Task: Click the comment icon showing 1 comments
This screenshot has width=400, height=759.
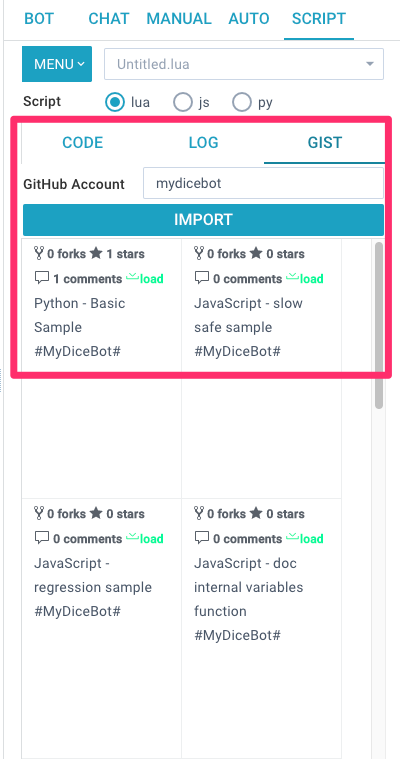Action: pyautogui.click(x=42, y=278)
